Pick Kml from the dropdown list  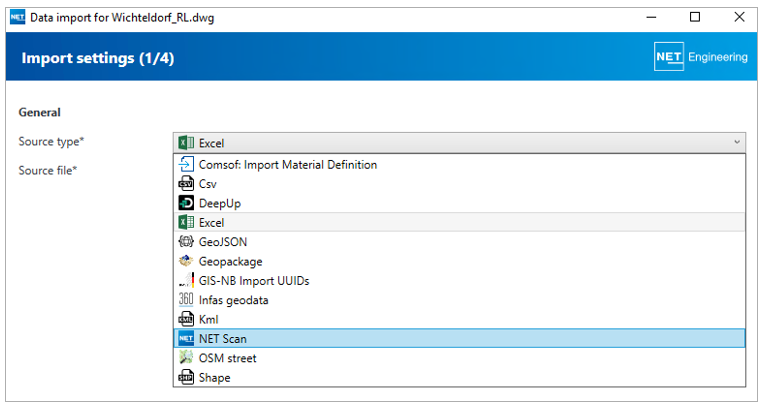[x=459, y=319]
